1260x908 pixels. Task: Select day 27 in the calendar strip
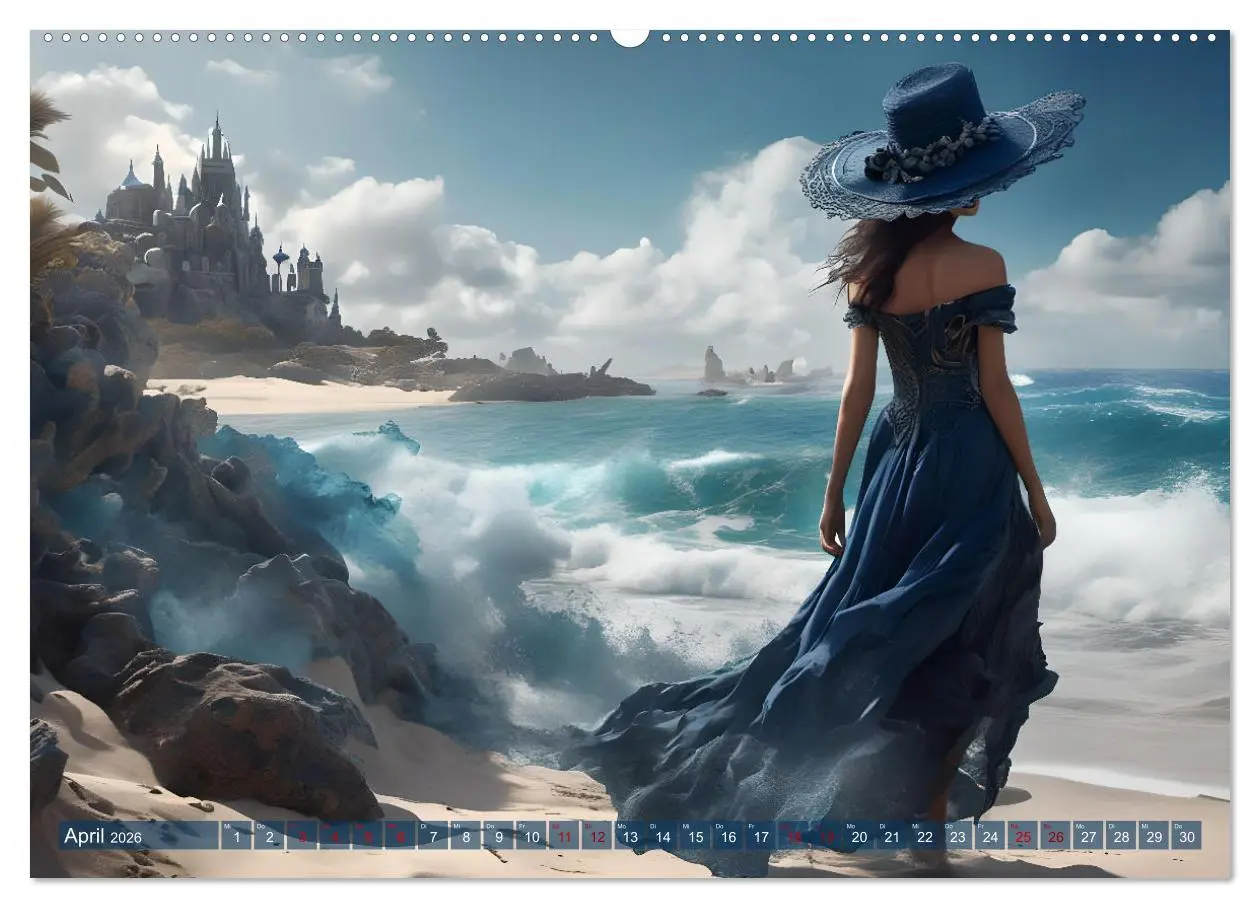coord(1088,836)
